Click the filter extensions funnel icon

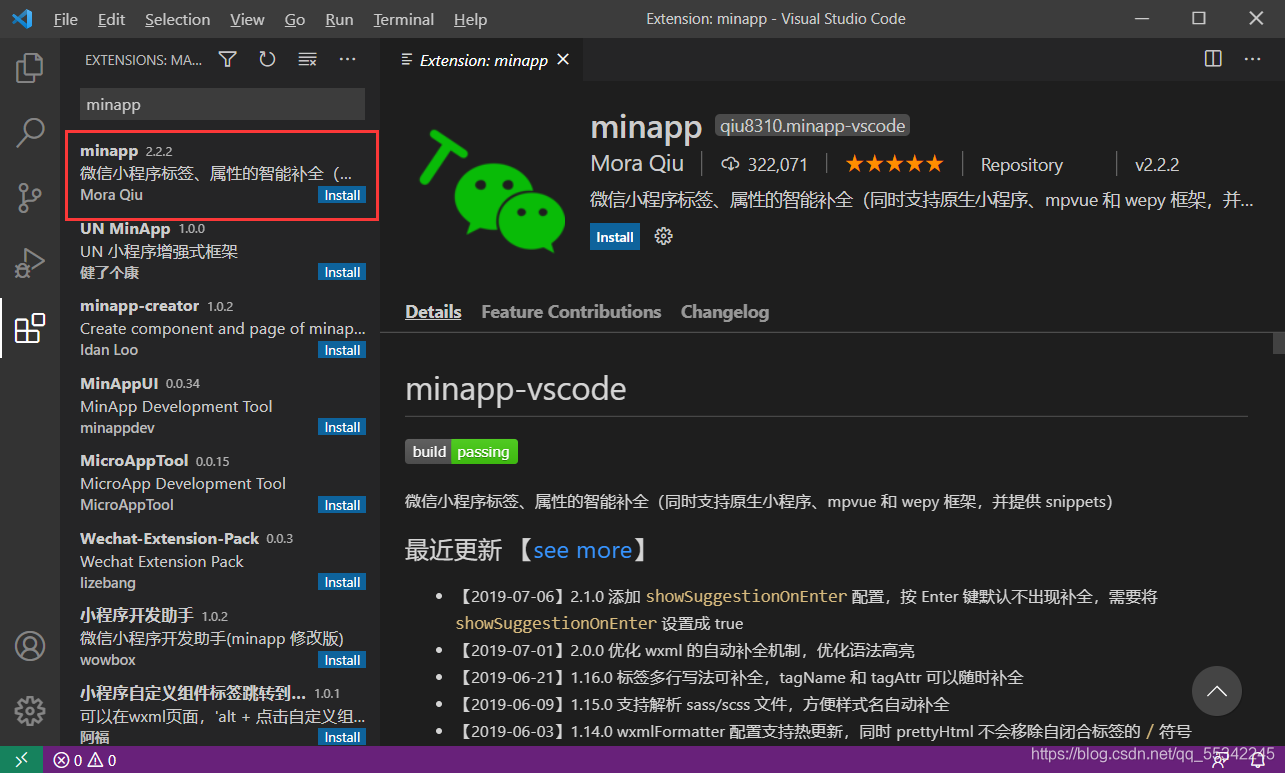pos(228,60)
